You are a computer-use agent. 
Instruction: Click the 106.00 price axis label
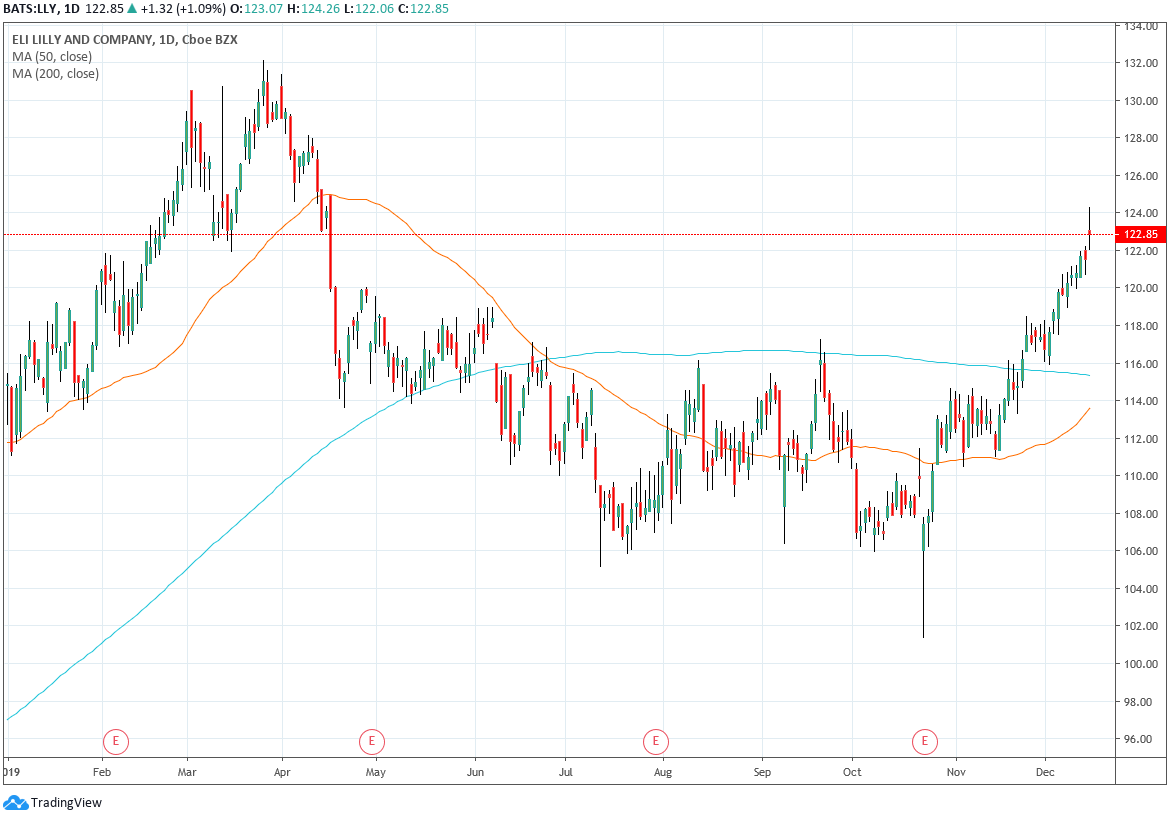click(1141, 551)
